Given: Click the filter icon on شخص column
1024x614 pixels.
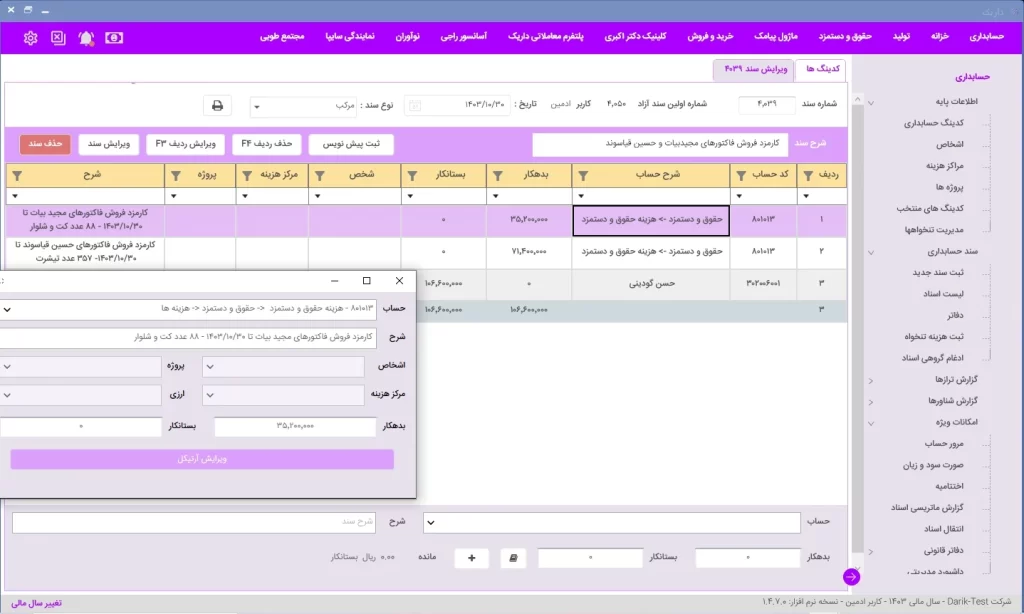Looking at the screenshot, I should coord(319,176).
